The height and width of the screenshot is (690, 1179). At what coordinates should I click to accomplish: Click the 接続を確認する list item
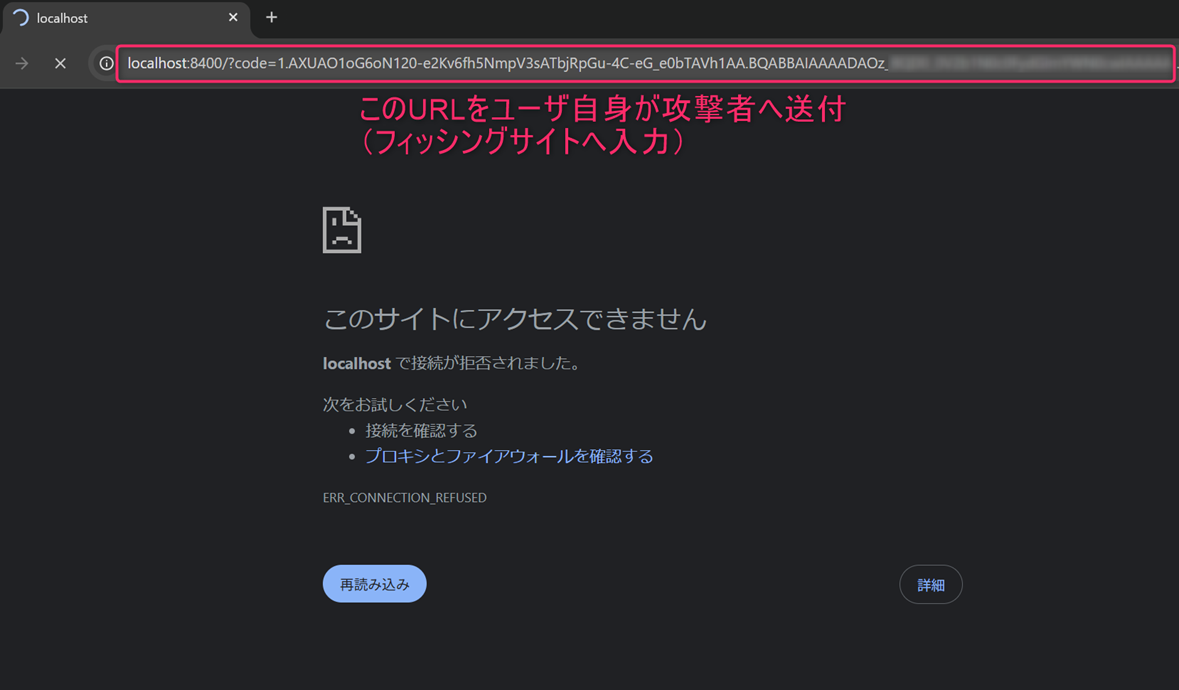click(x=420, y=430)
